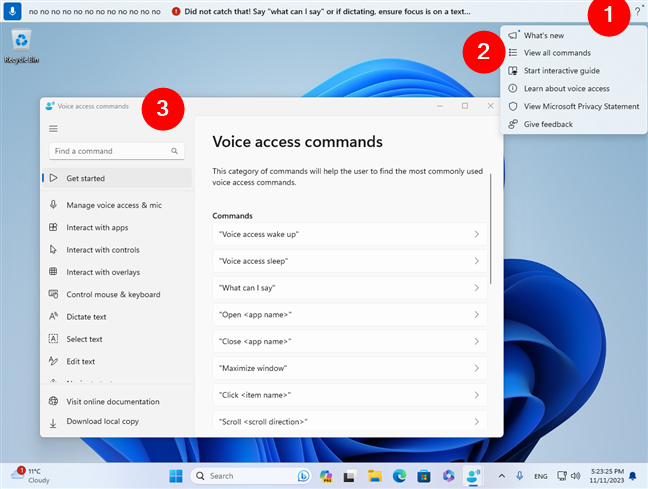
Task: Open Bing chat icon in taskbar search
Action: tap(303, 476)
